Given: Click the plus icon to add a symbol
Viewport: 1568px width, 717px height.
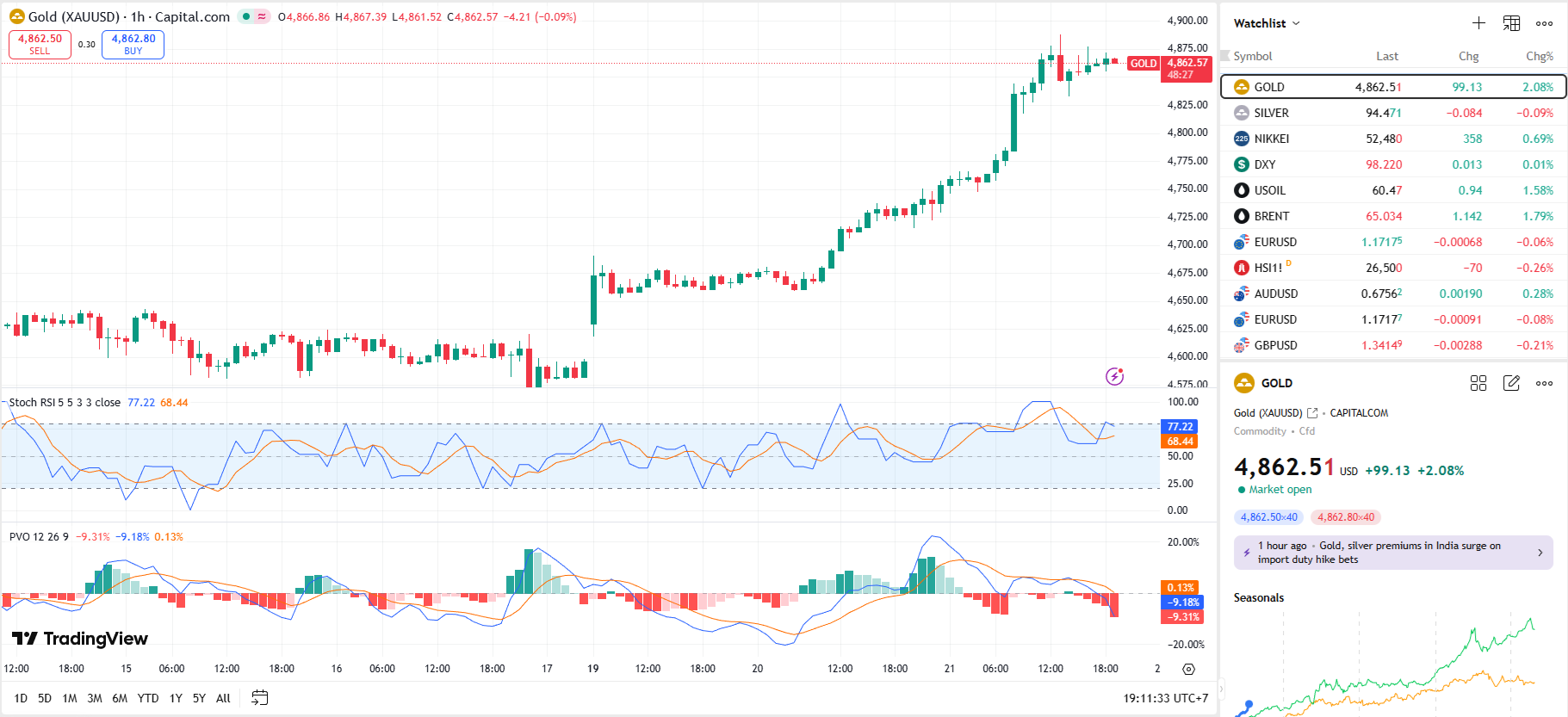Looking at the screenshot, I should 1478,23.
